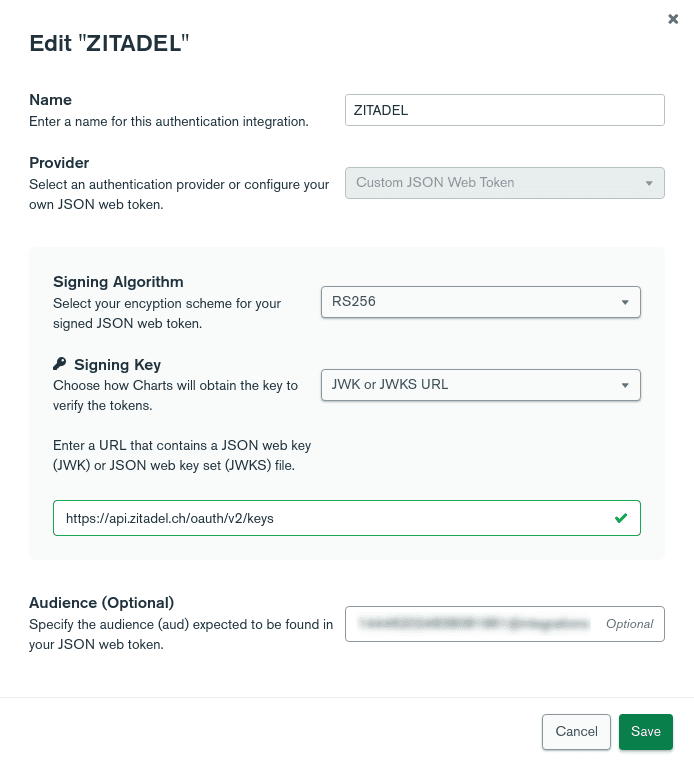The height and width of the screenshot is (762, 694).
Task: Close the Edit ZITADEL dialog
Action: click(673, 19)
